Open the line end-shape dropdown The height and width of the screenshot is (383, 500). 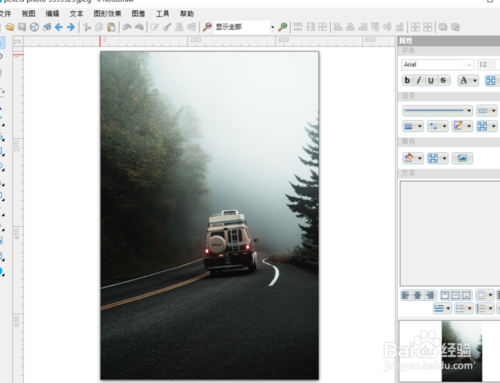tap(486, 111)
